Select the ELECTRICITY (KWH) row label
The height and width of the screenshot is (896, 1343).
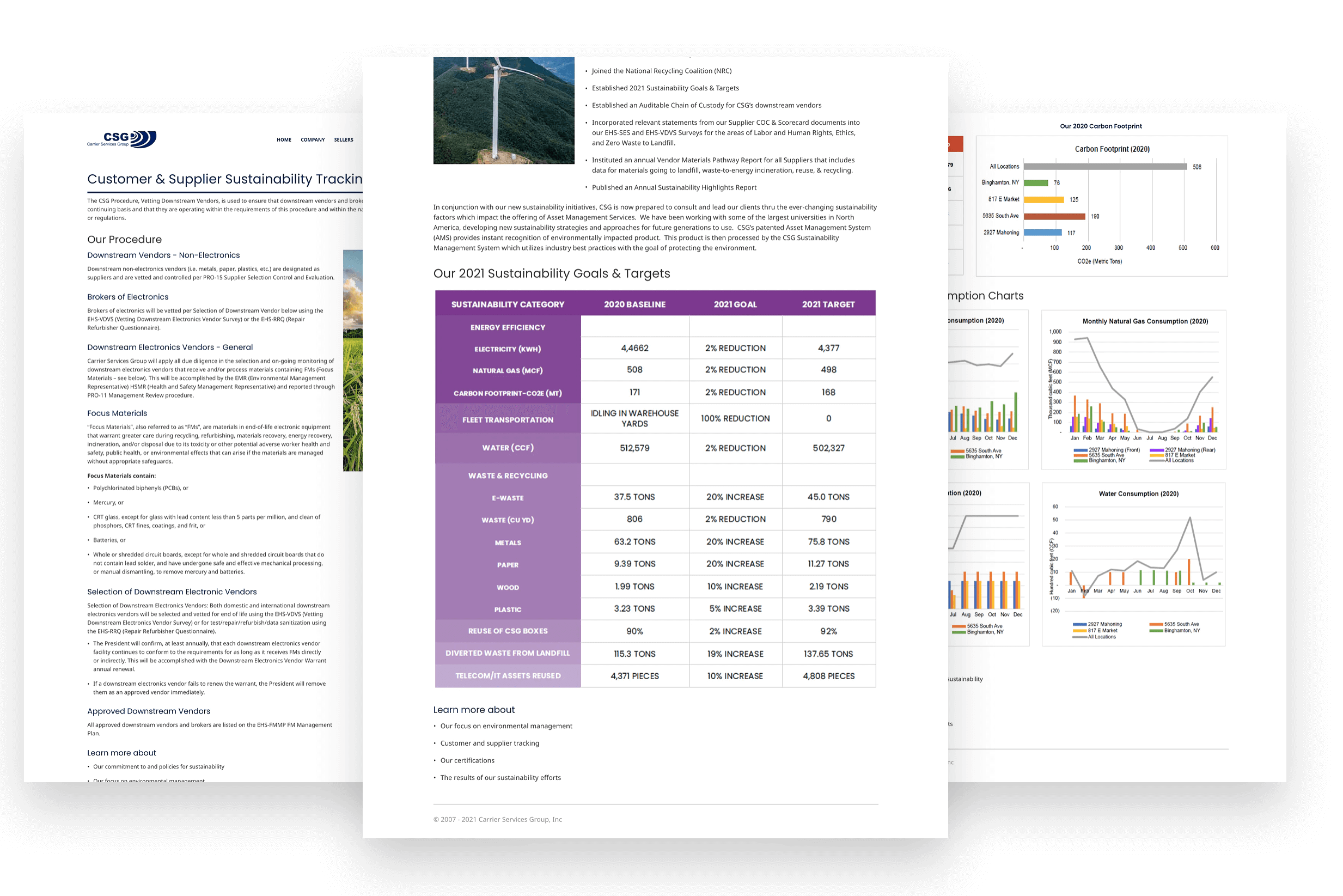pos(507,349)
